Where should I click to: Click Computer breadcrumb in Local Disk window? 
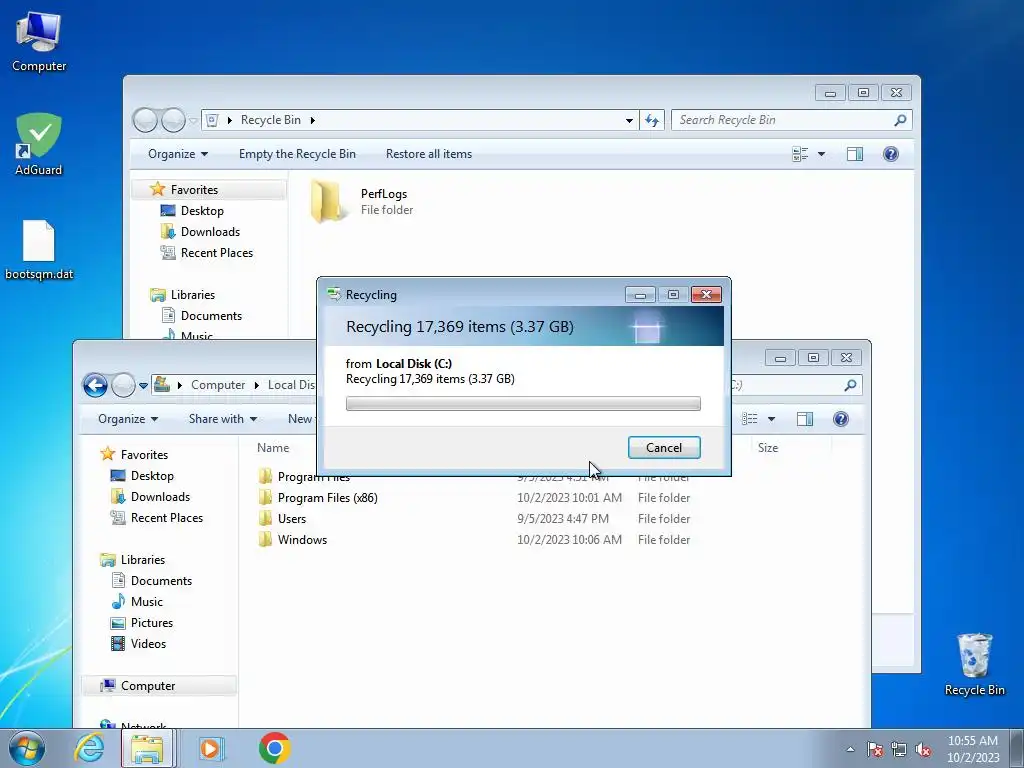pos(217,385)
